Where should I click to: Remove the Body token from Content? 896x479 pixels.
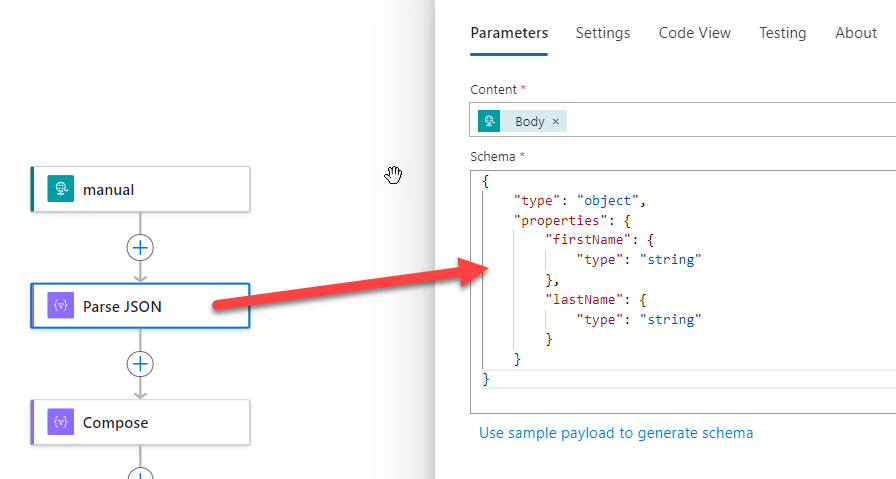555,122
